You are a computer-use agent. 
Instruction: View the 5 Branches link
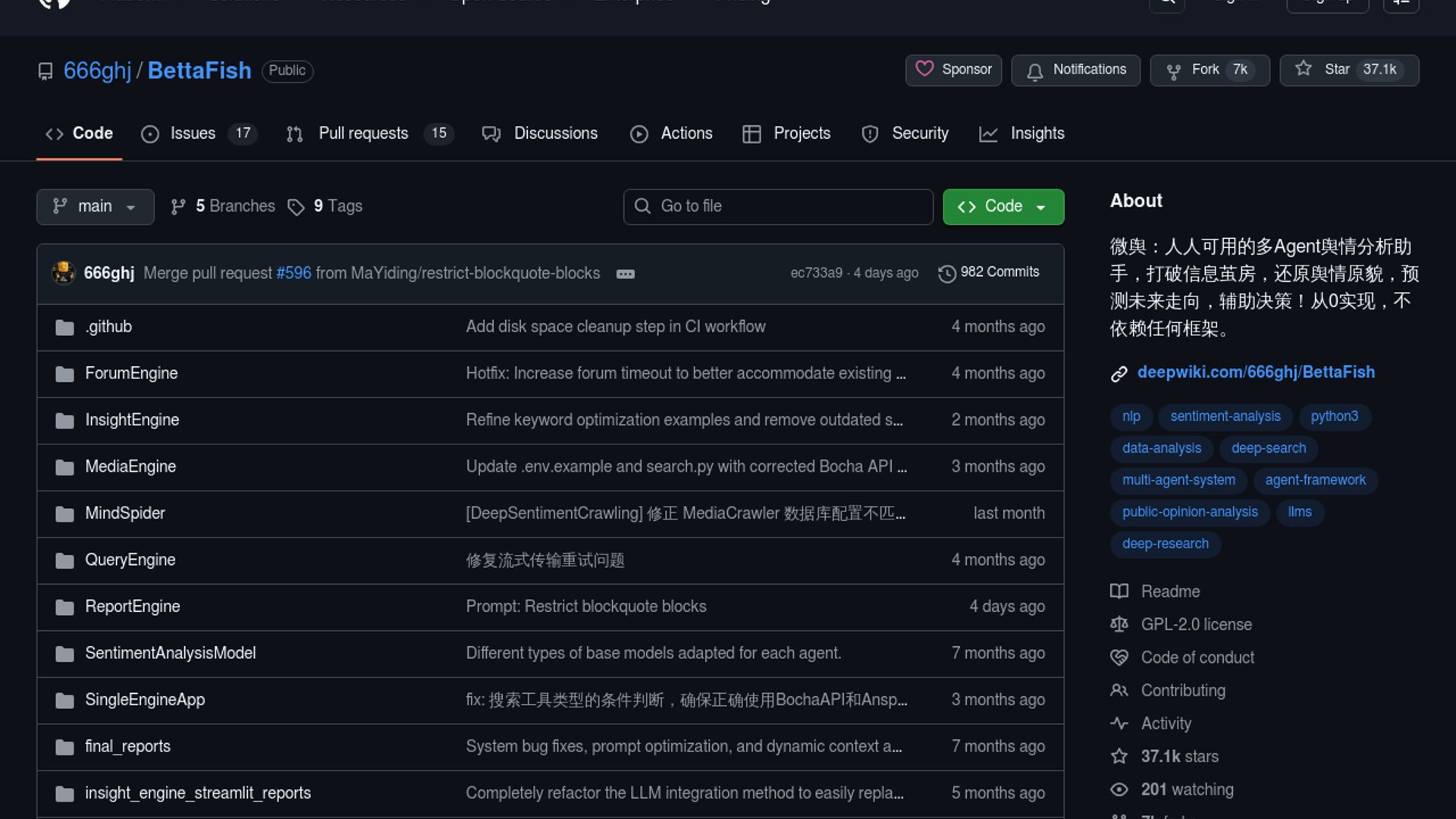pos(224,206)
